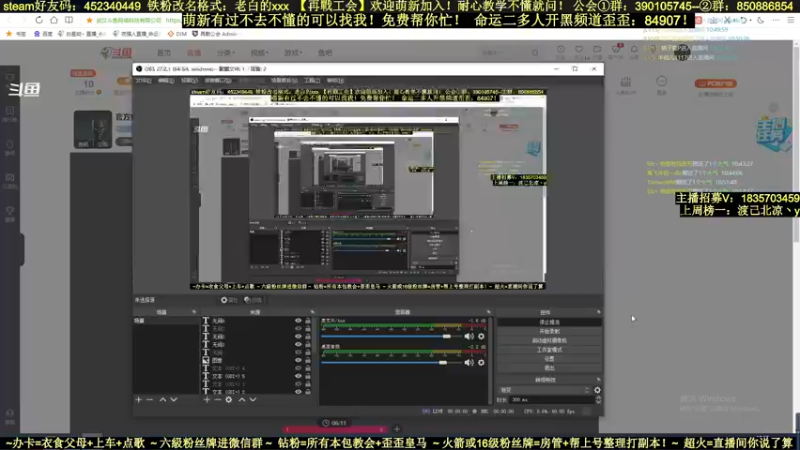Click 停止推流 stop streaming button
800x450 pixels.
(x=549, y=322)
